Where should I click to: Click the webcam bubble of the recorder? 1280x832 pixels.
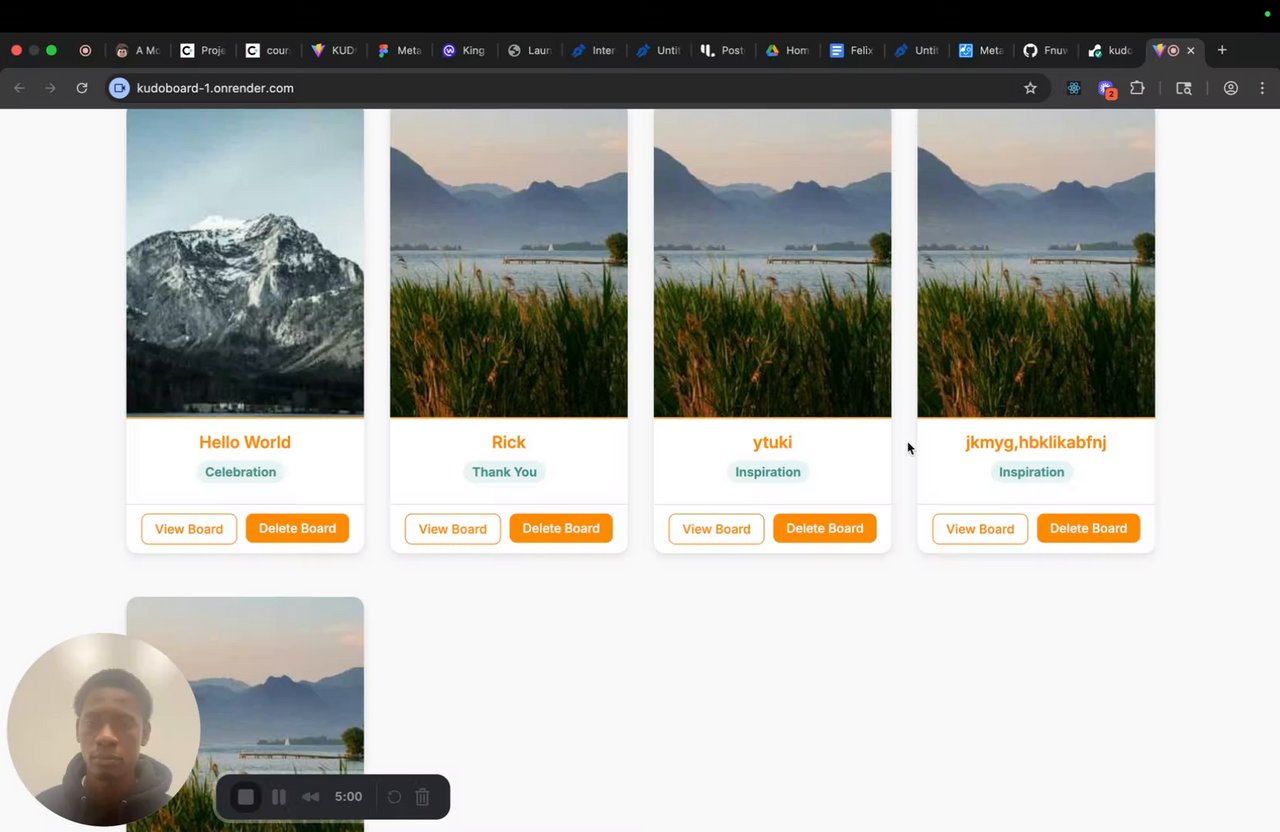click(x=104, y=730)
